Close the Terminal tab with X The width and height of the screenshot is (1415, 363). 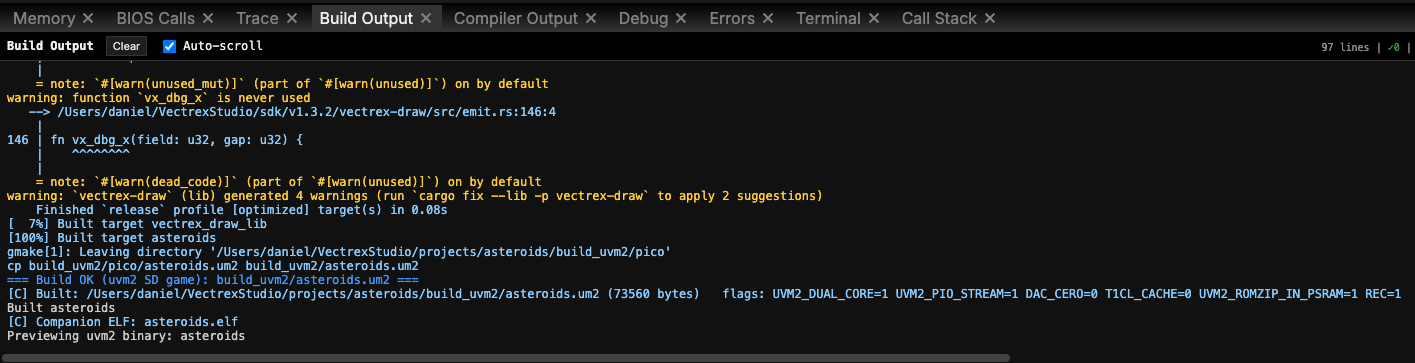pos(875,18)
